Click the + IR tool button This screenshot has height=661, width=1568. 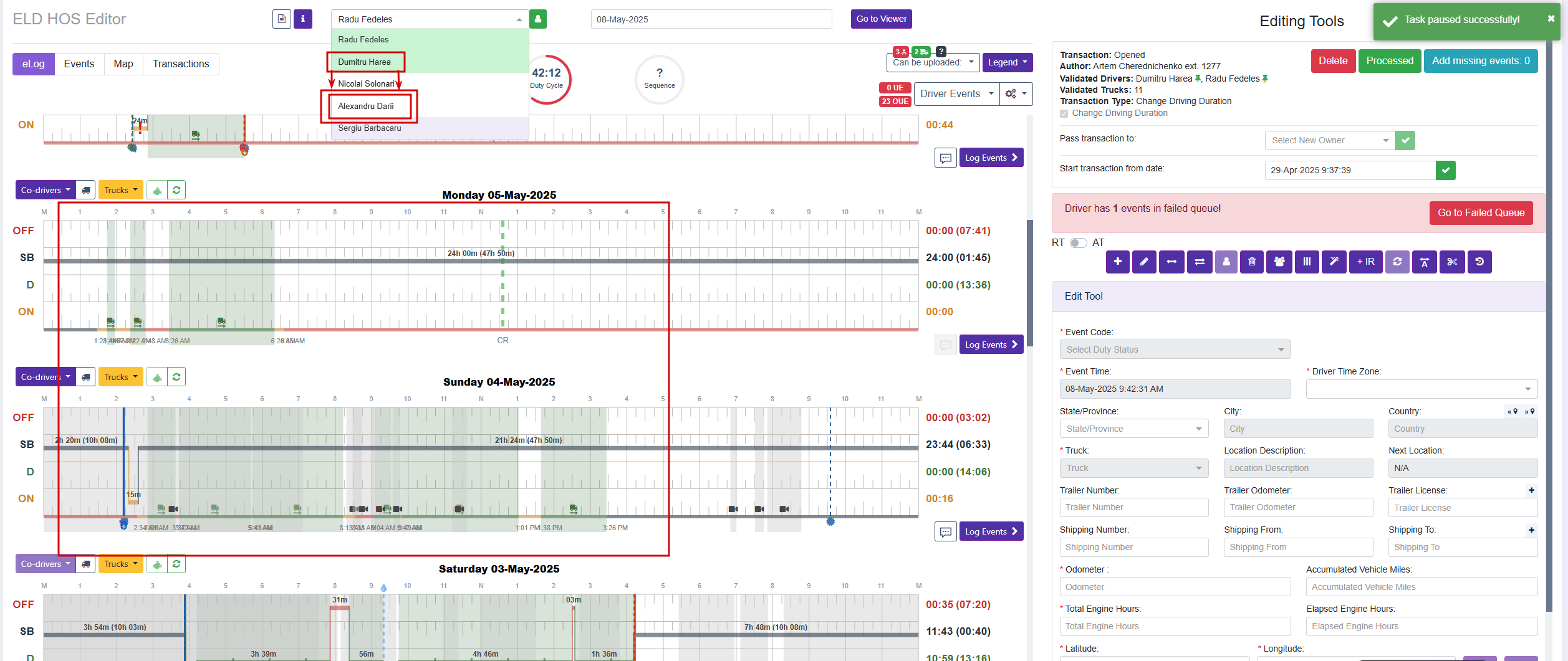1365,262
